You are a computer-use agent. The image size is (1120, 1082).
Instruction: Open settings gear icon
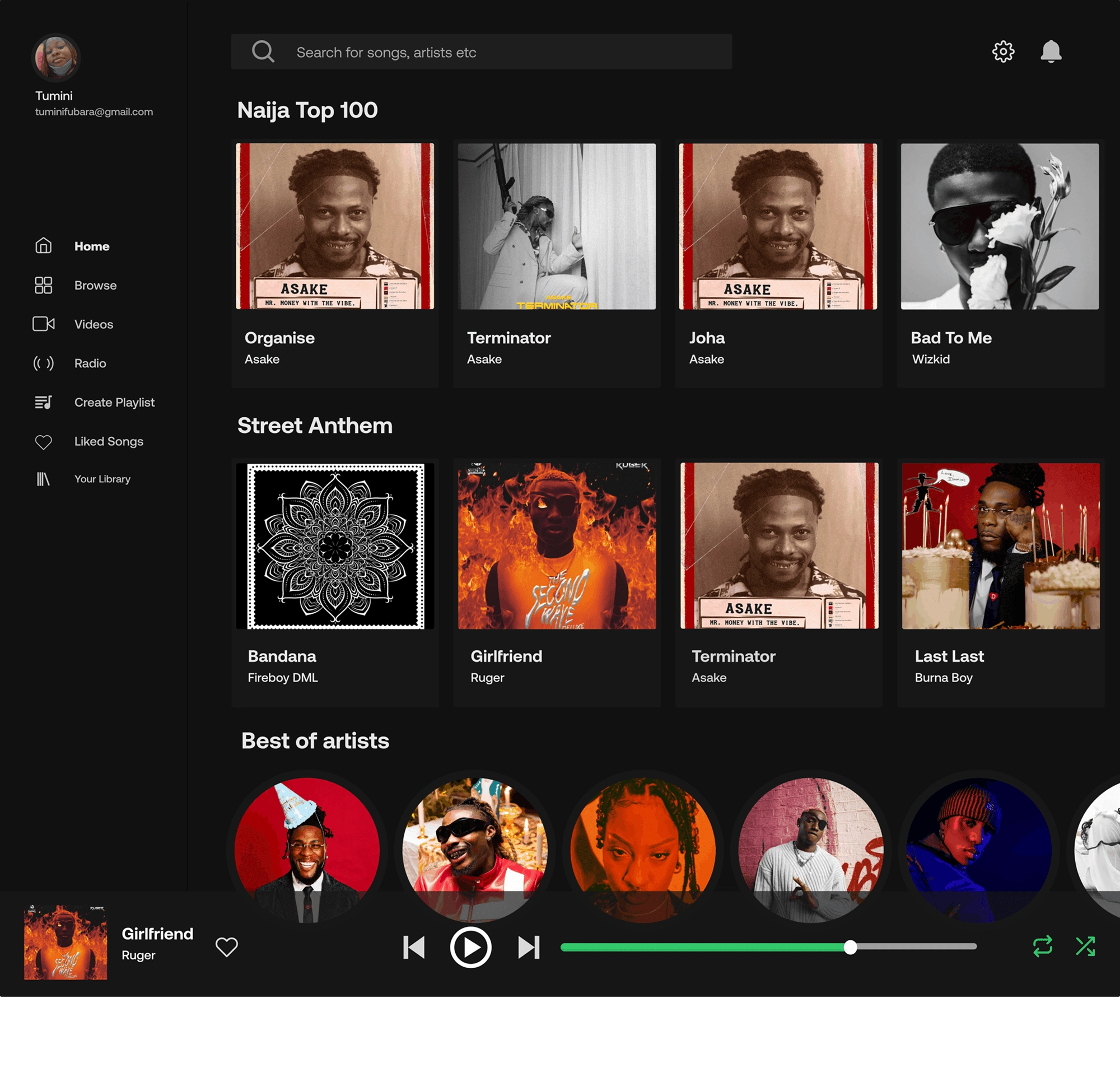[x=1003, y=52]
